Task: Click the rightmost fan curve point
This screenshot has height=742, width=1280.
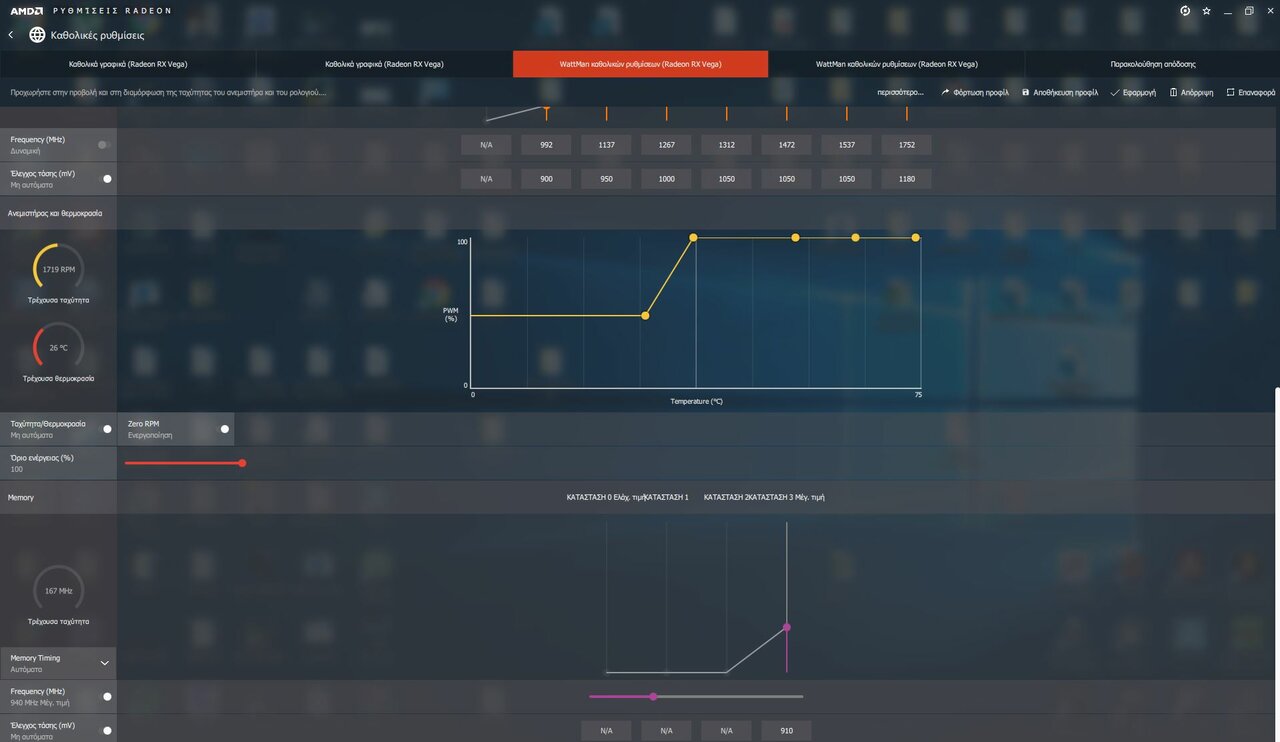Action: [x=915, y=237]
